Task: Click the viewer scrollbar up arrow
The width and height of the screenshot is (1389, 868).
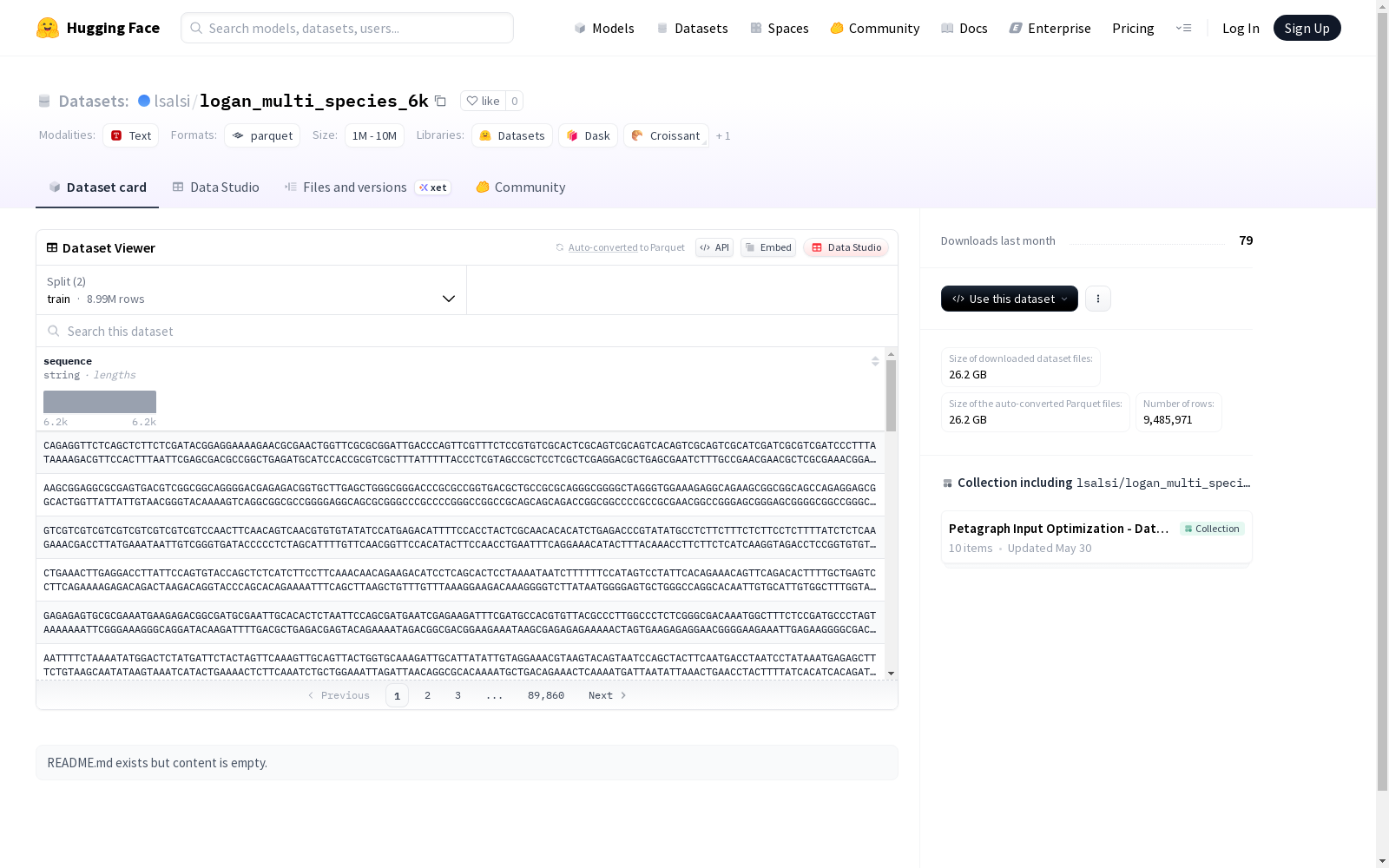Action: point(891,354)
